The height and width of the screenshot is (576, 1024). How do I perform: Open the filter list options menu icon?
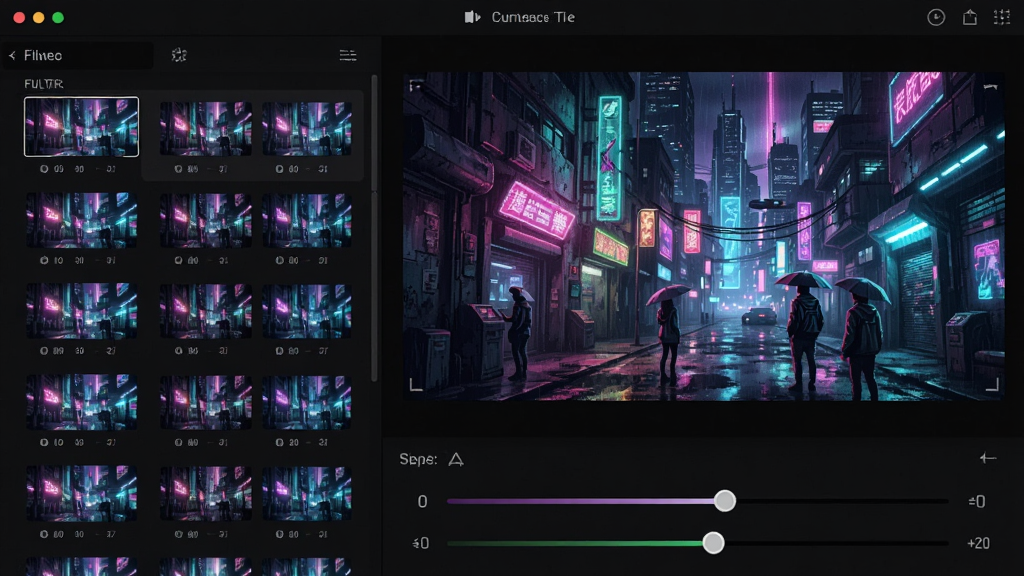(348, 56)
